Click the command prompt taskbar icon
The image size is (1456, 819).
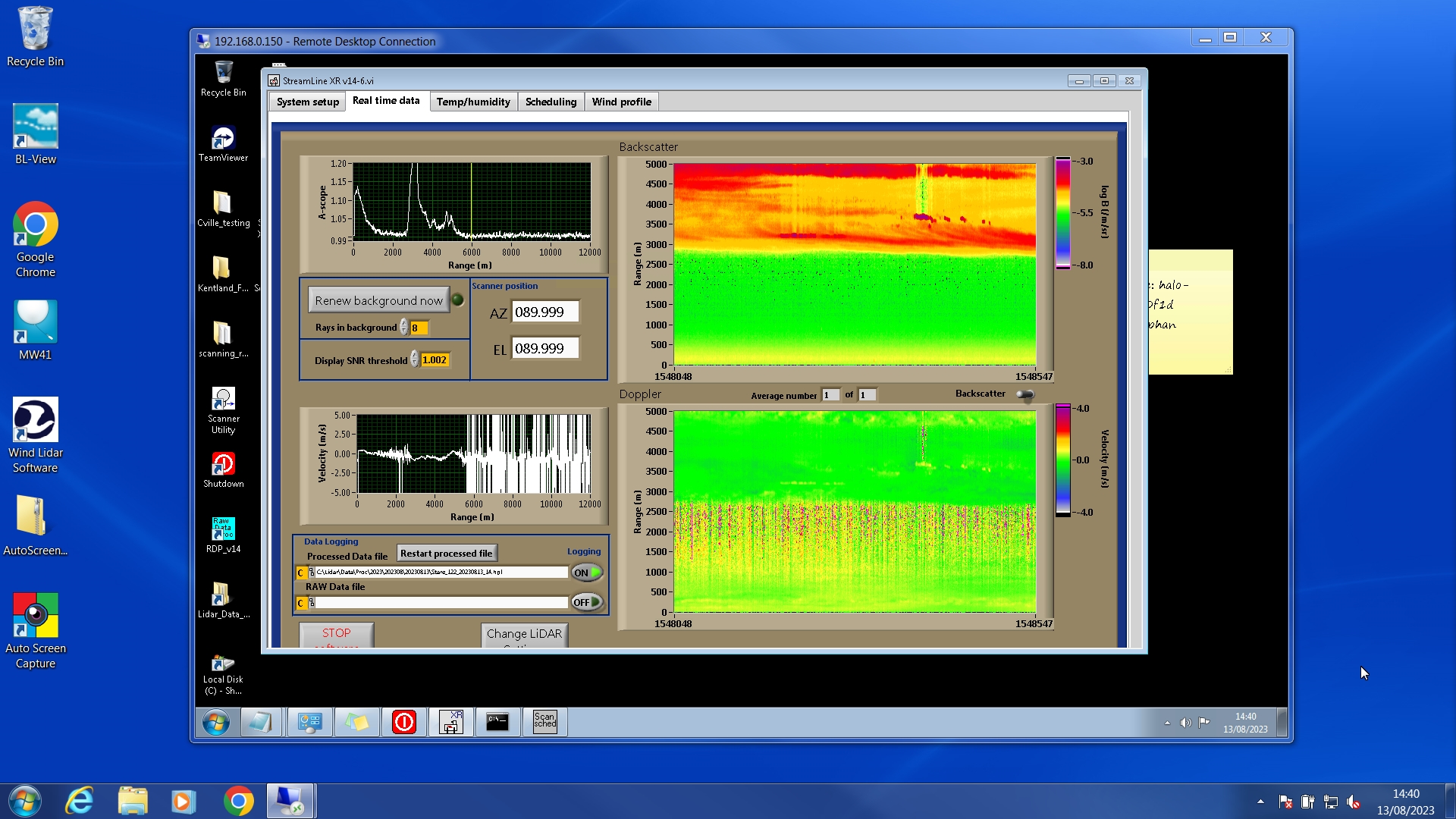point(497,722)
